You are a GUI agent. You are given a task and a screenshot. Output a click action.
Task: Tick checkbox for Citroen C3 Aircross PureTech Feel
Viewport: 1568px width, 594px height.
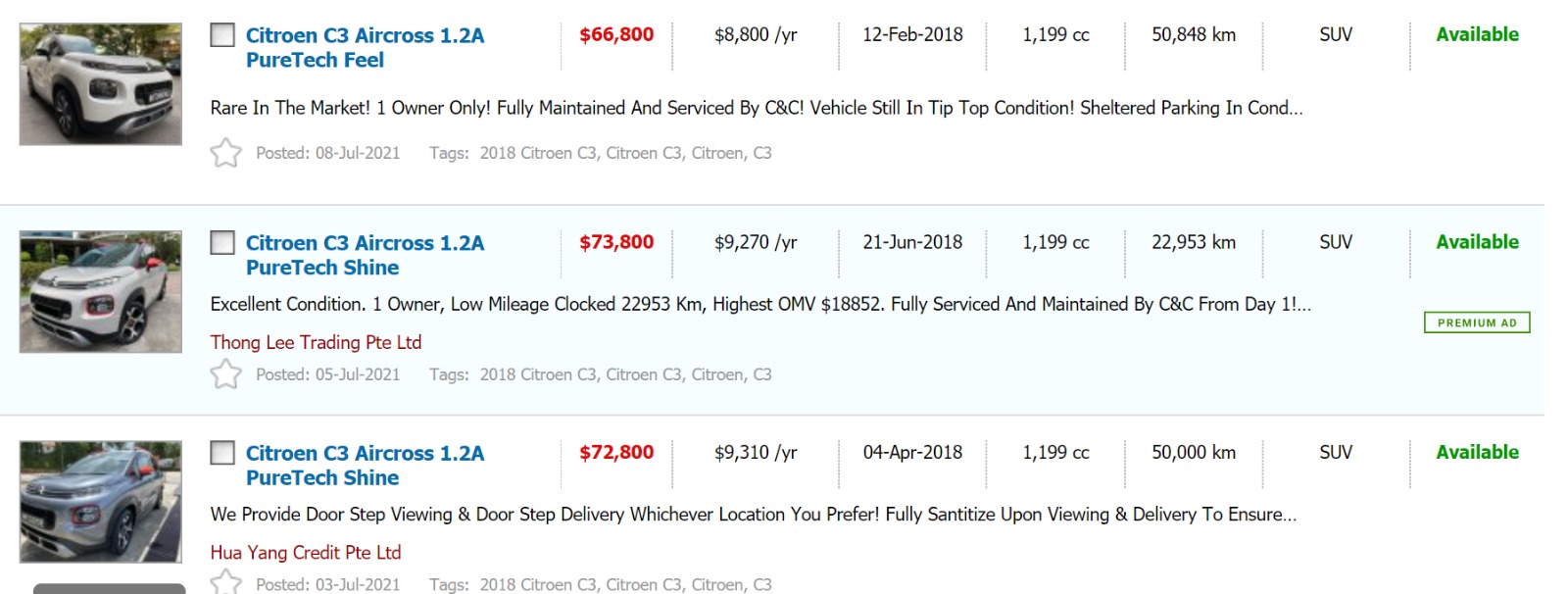tap(223, 35)
